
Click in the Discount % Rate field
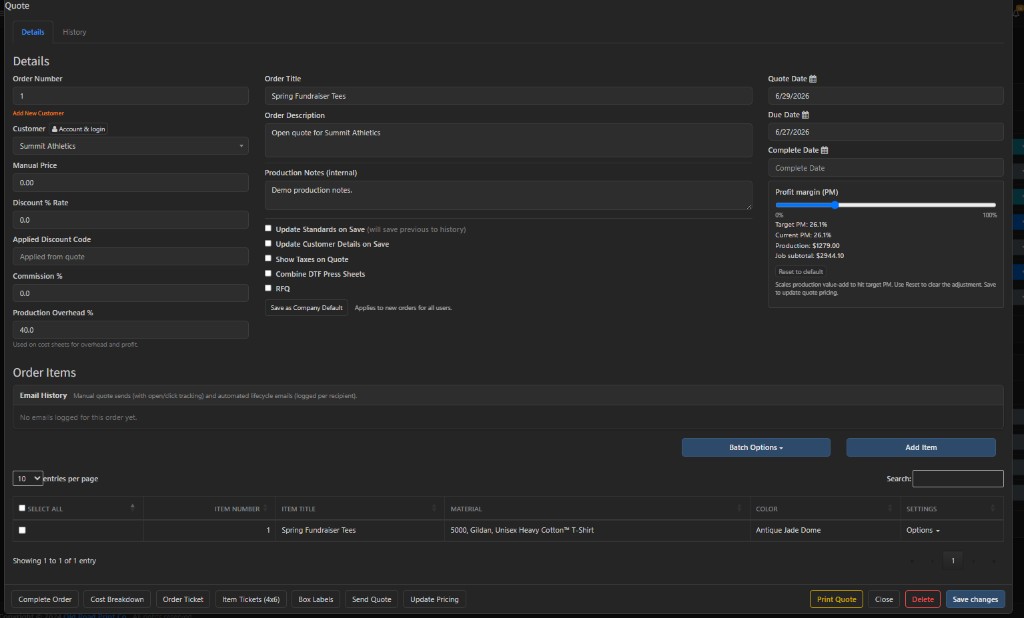131,220
